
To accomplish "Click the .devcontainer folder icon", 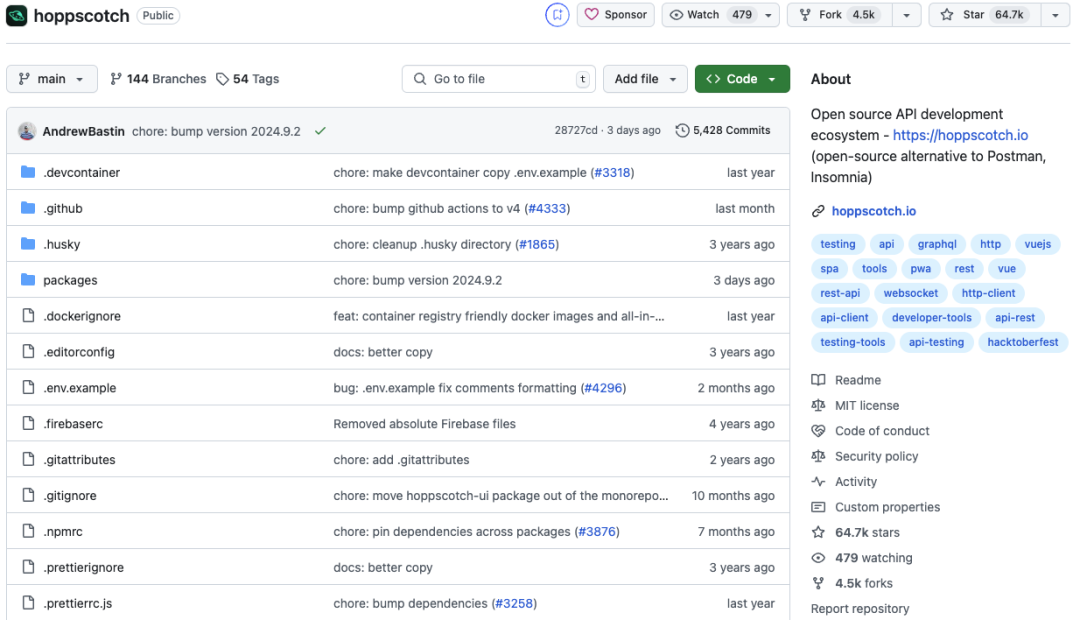I will [28, 173].
